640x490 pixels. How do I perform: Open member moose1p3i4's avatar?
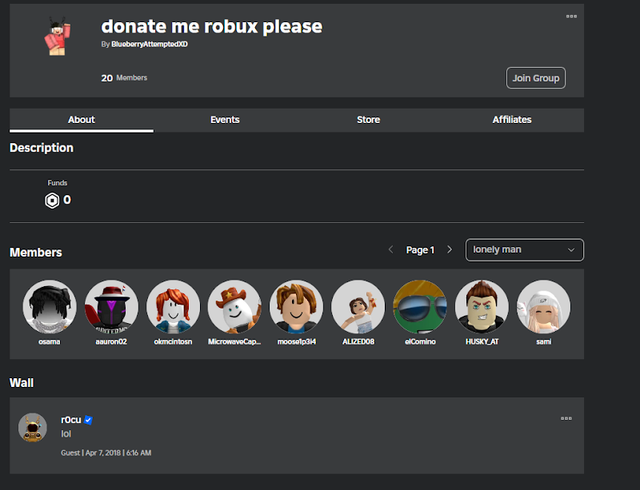(296, 307)
